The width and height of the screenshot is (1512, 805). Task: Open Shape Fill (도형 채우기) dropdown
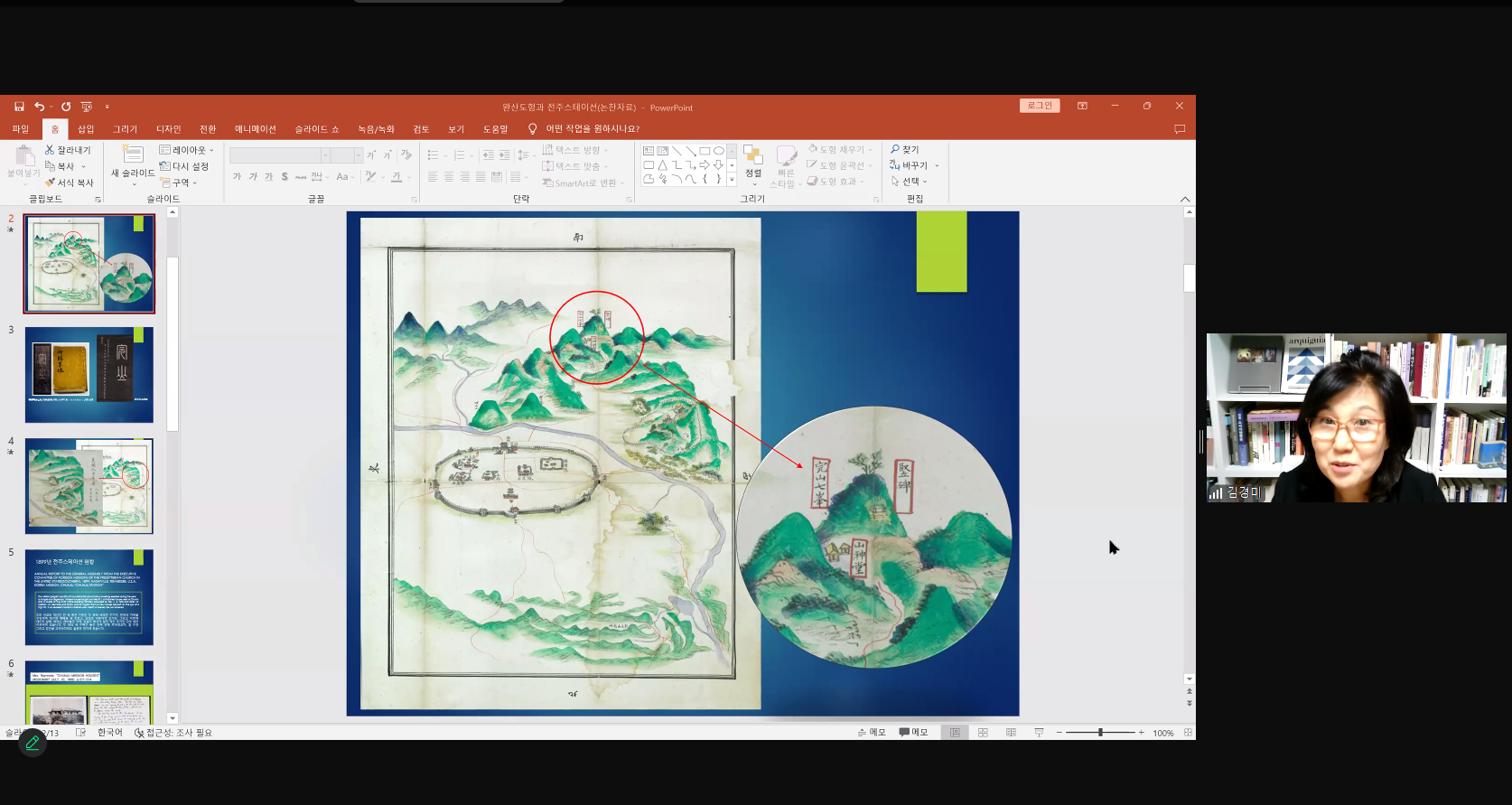pyautogui.click(x=840, y=150)
